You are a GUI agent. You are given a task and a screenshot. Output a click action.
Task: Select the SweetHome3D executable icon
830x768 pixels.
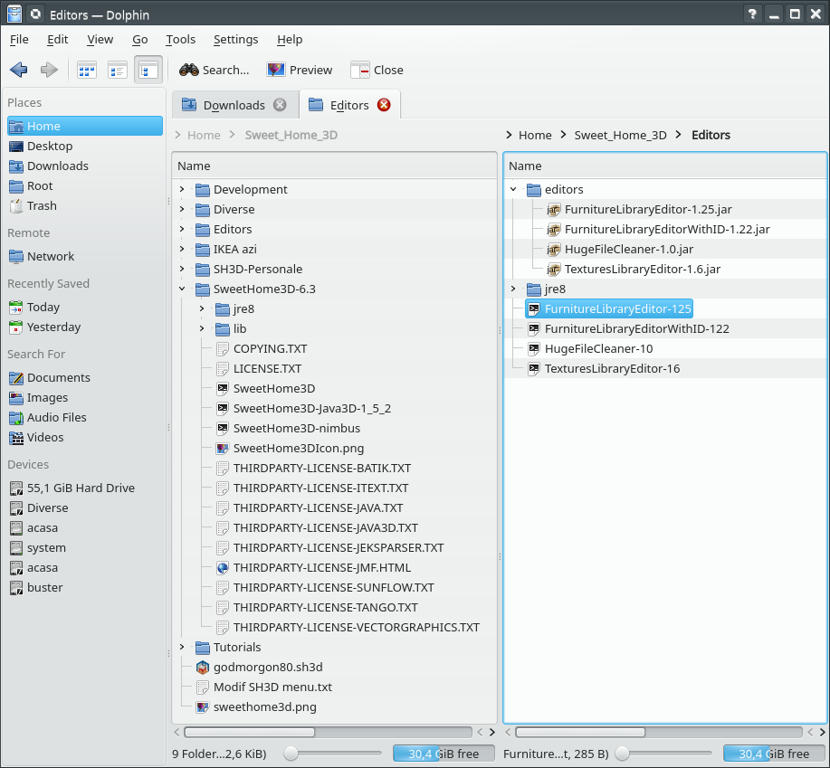click(x=222, y=388)
